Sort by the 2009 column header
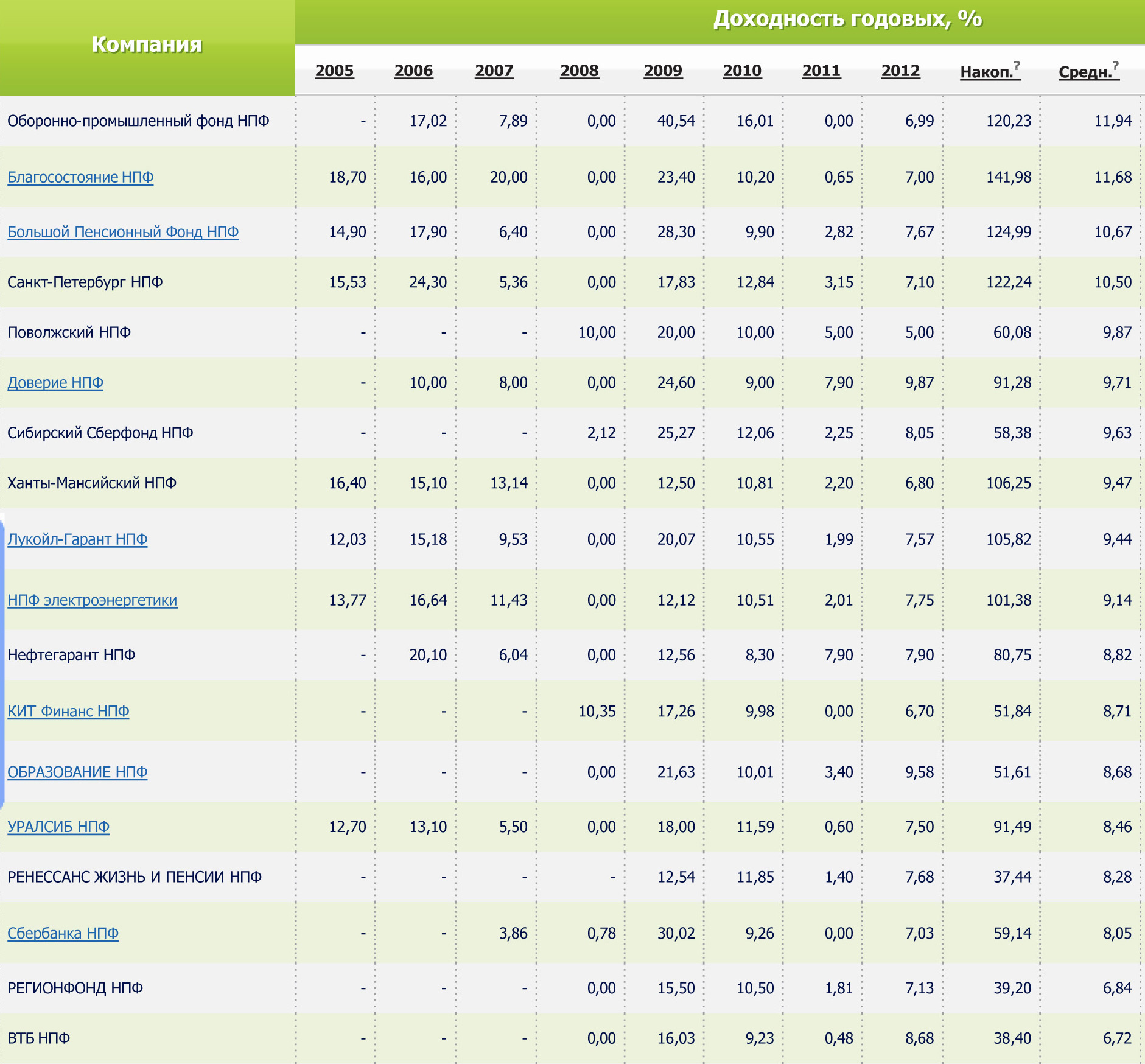 [663, 71]
